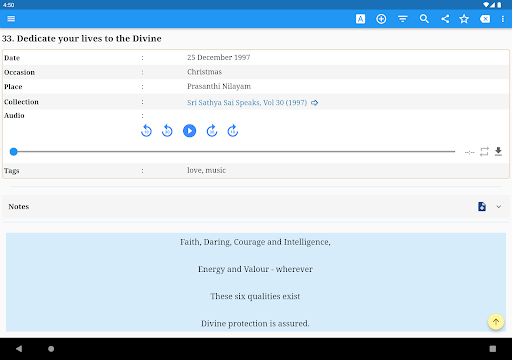This screenshot has width=512, height=360.
Task: Open the hamburger navigation menu
Action: point(11,19)
